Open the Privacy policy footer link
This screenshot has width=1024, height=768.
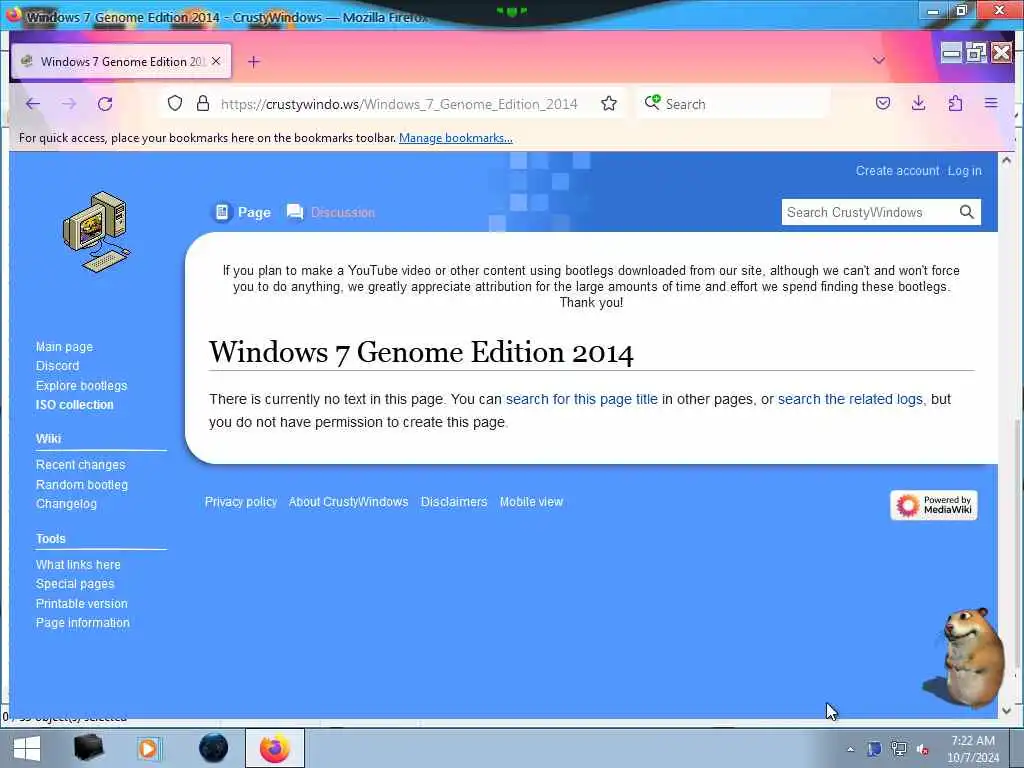241,502
